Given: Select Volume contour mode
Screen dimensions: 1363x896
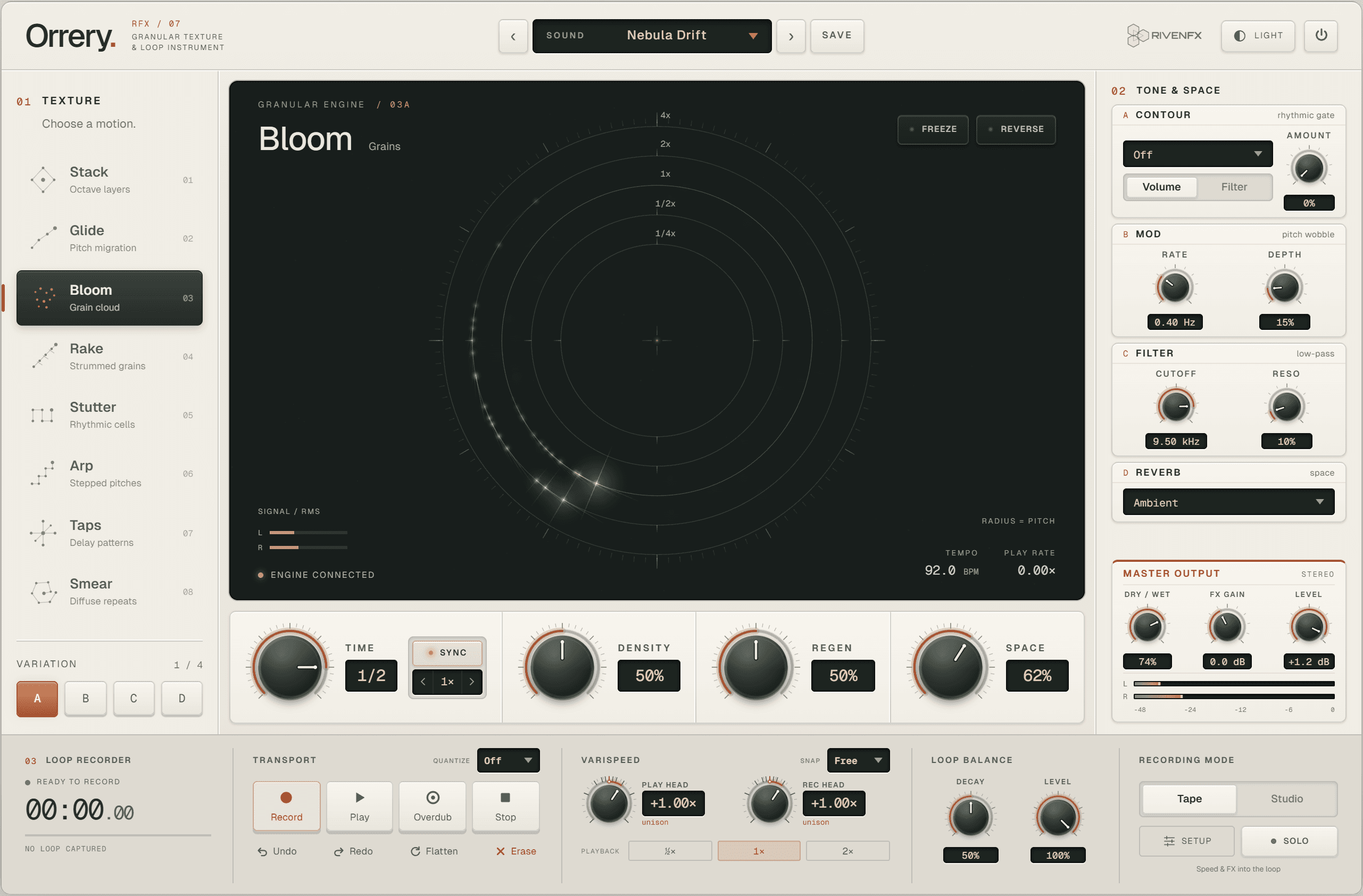Looking at the screenshot, I should (1161, 187).
